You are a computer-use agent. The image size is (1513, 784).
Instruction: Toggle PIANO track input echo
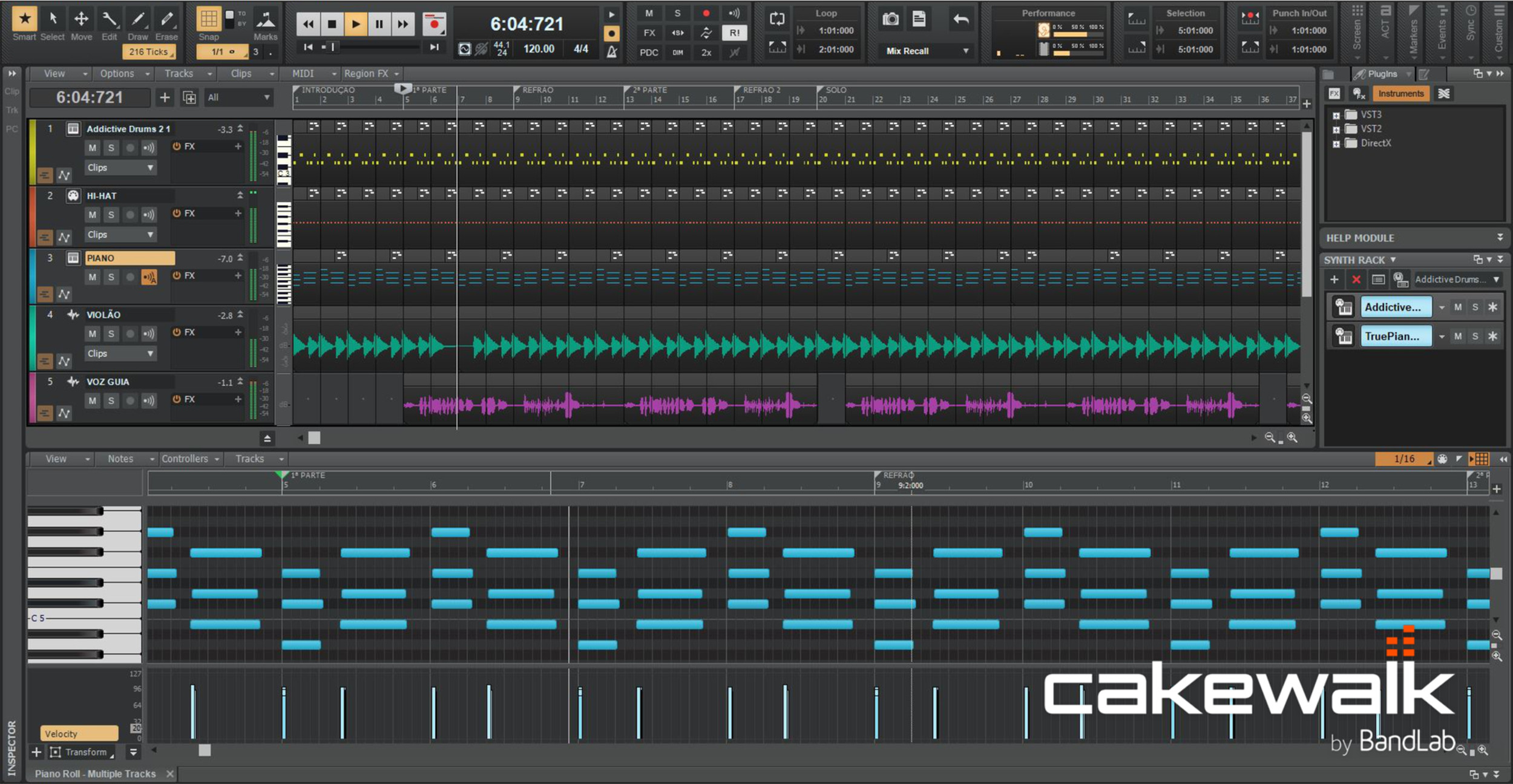[149, 277]
